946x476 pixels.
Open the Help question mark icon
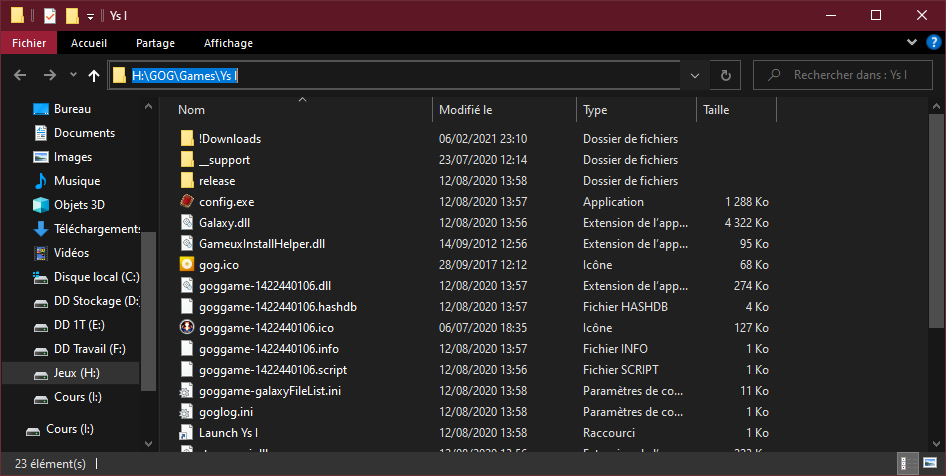[933, 42]
